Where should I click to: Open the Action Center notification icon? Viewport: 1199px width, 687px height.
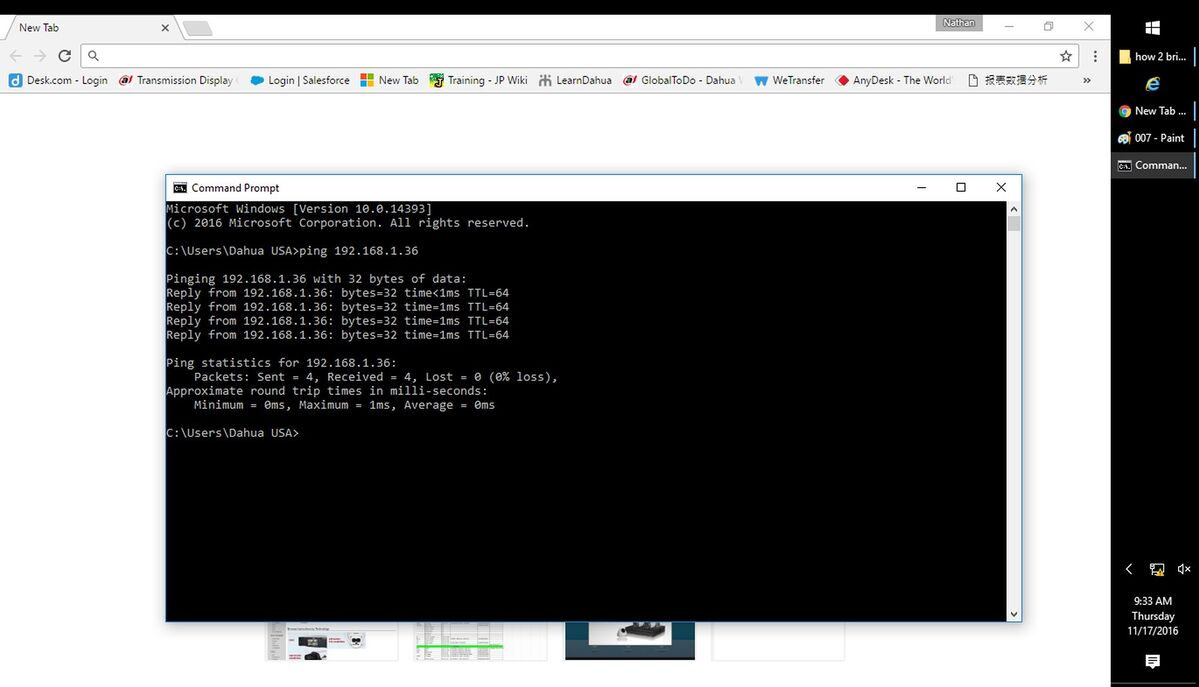click(x=1152, y=661)
